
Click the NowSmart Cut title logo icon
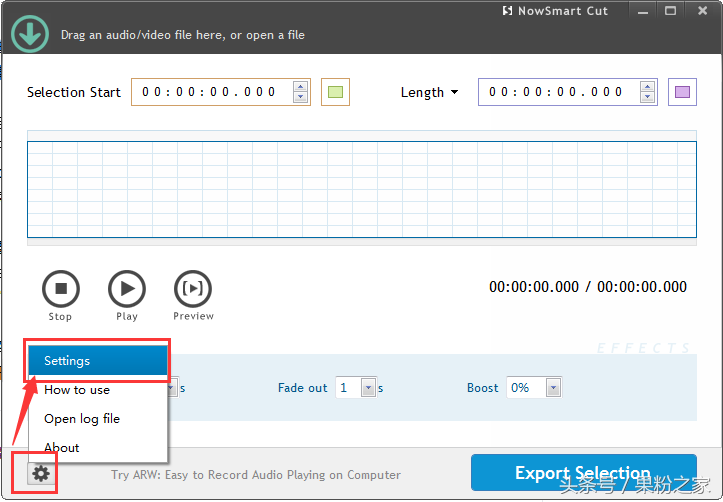click(x=507, y=11)
